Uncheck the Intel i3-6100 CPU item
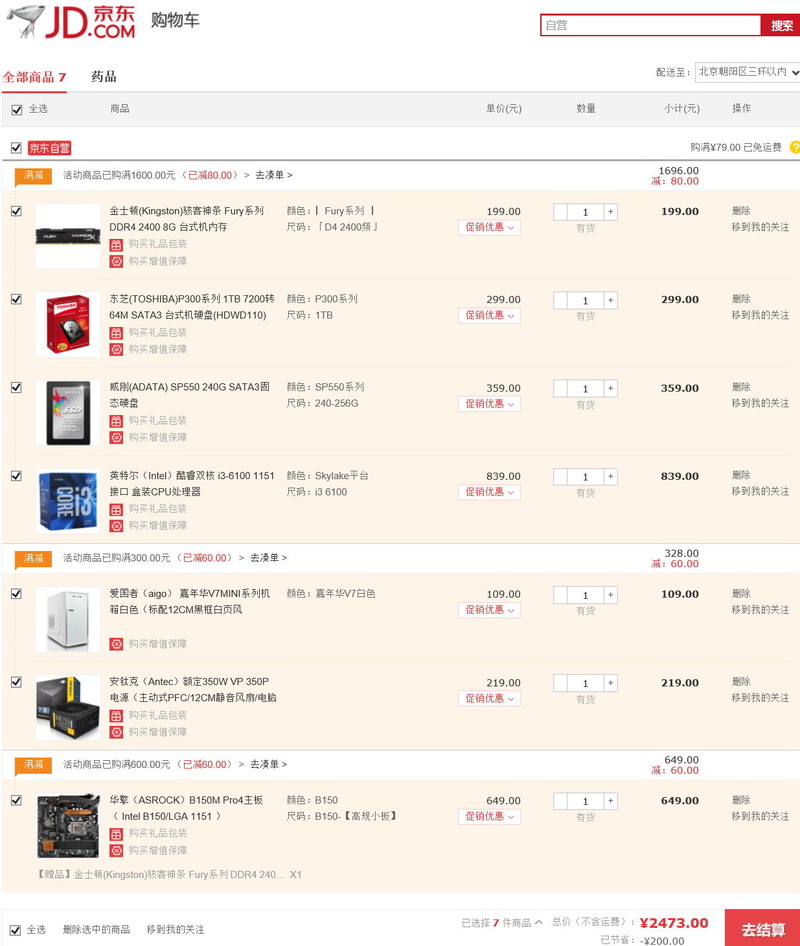800x946 pixels. click(x=16, y=476)
